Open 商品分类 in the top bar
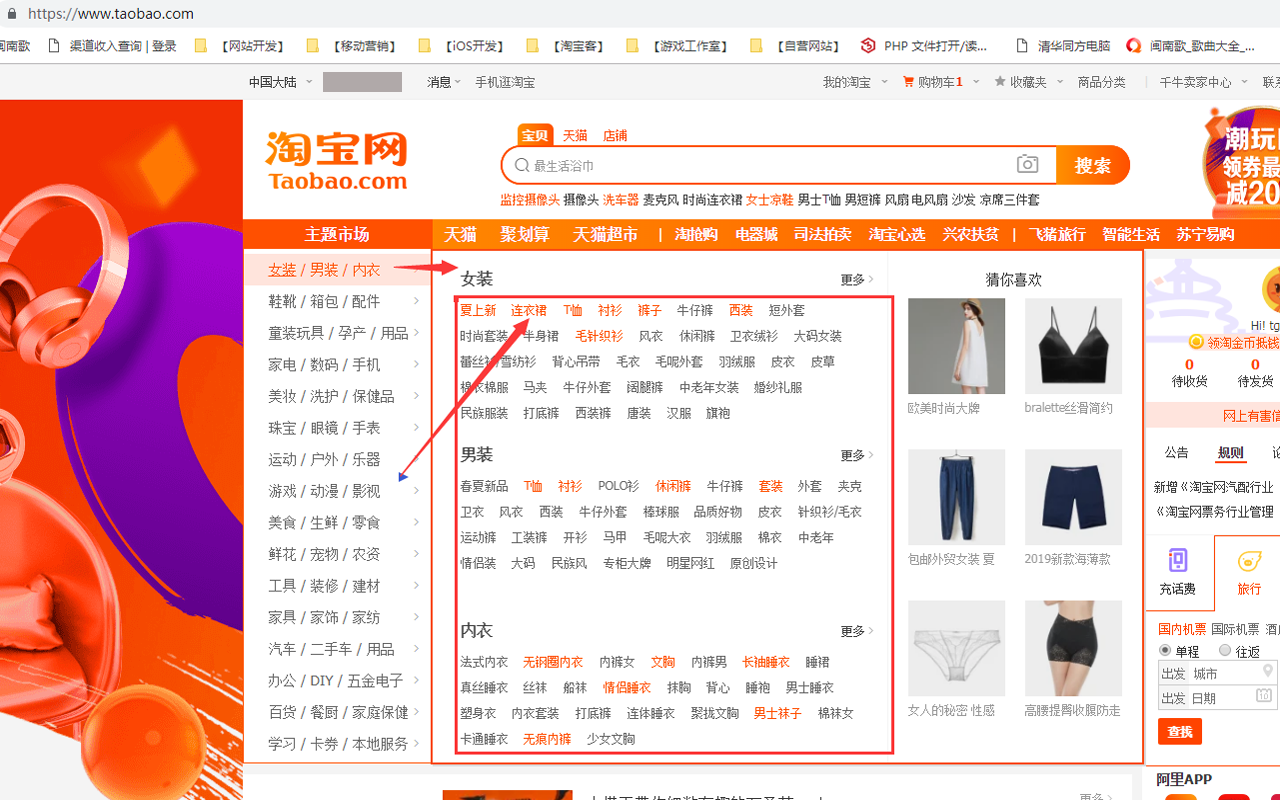 point(1101,82)
